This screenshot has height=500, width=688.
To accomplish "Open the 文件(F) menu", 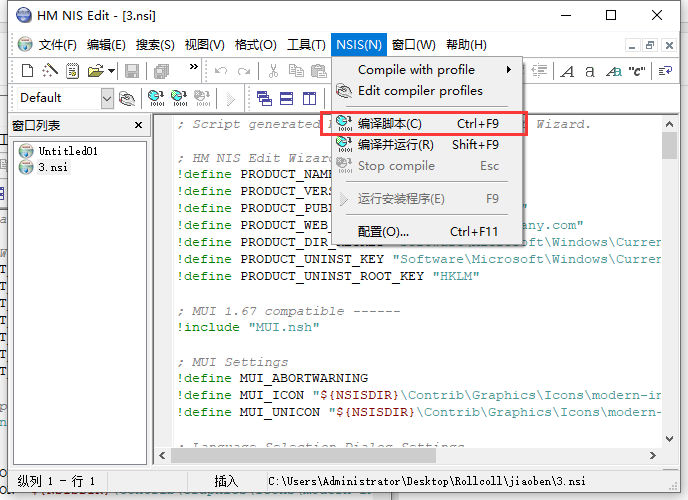I will point(57,45).
